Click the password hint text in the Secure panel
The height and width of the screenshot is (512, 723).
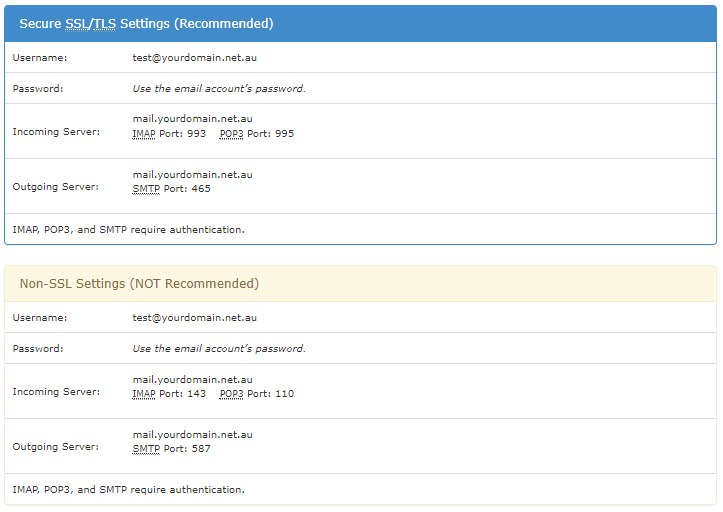click(219, 89)
